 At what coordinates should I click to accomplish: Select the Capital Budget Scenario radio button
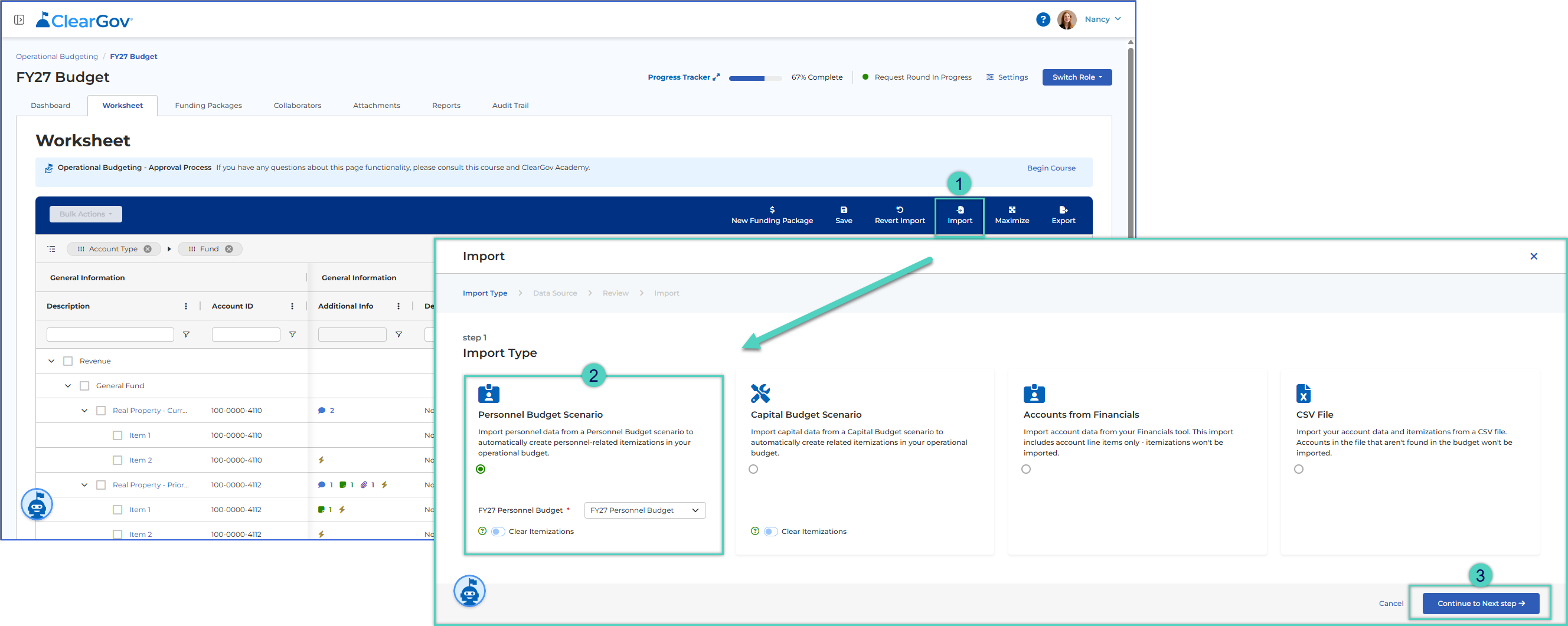tap(753, 469)
